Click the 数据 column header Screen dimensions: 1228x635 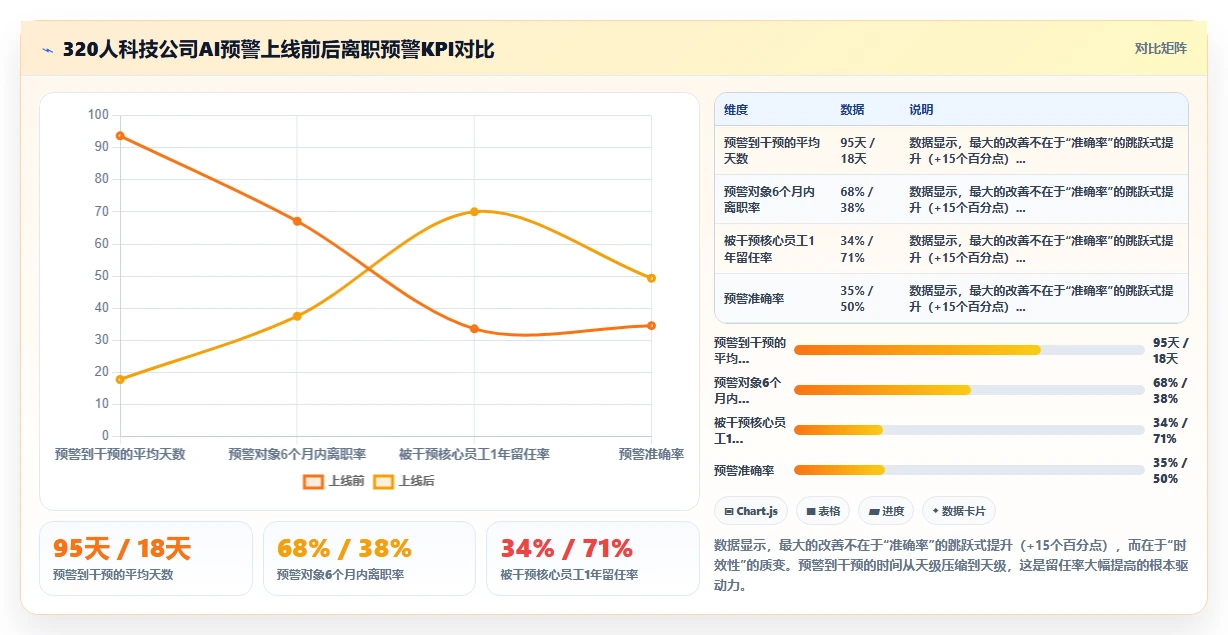[x=852, y=110]
